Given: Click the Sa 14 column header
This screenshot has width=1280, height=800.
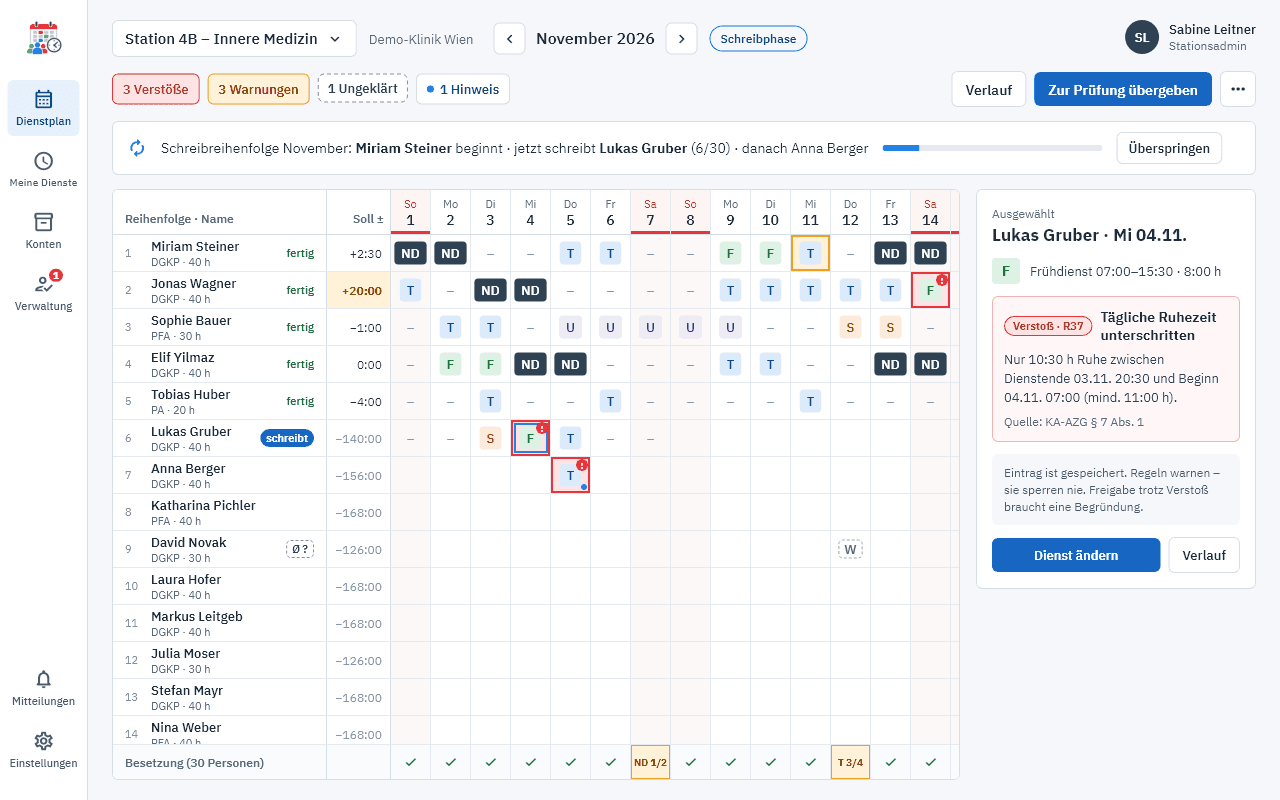Looking at the screenshot, I should tap(930, 212).
